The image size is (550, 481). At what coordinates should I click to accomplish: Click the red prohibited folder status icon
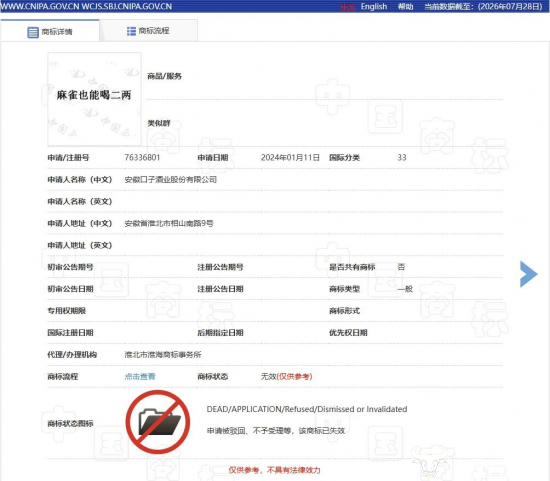point(158,422)
